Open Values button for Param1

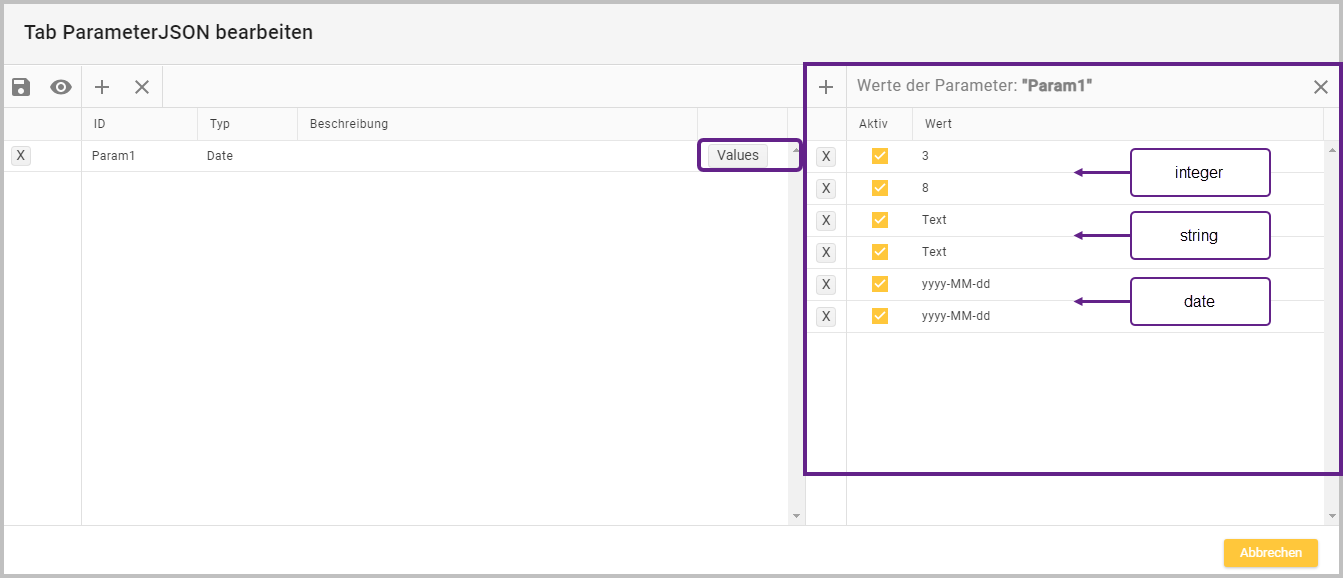click(x=738, y=155)
